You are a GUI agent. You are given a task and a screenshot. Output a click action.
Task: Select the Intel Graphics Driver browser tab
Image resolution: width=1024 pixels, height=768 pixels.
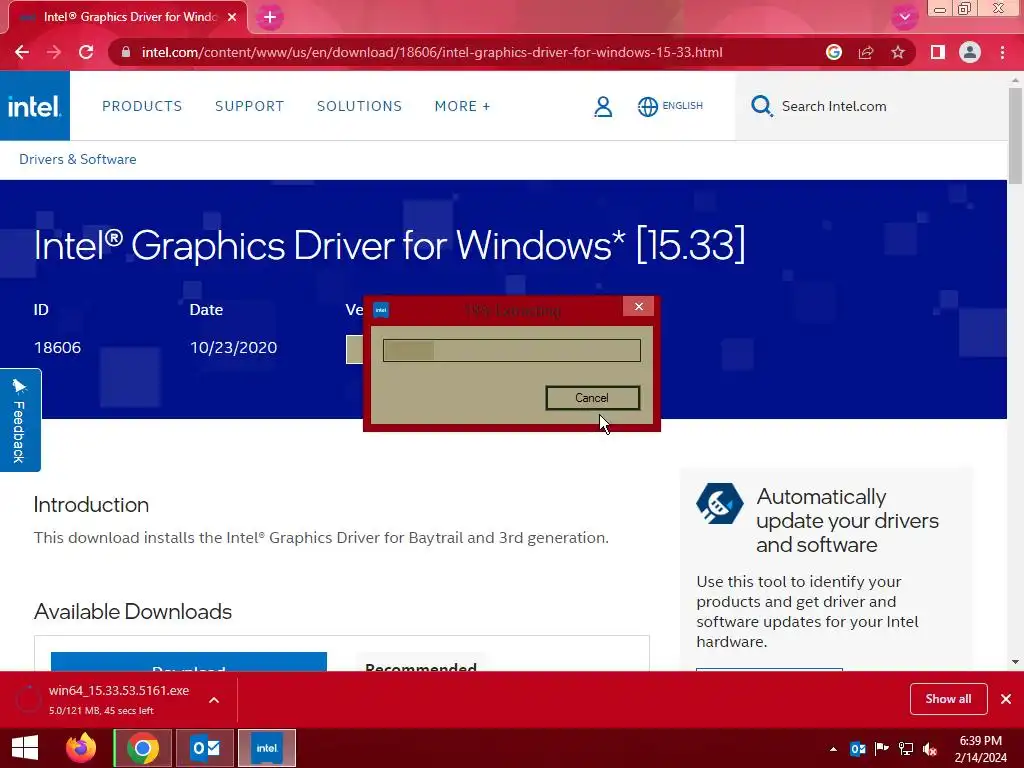[128, 17]
